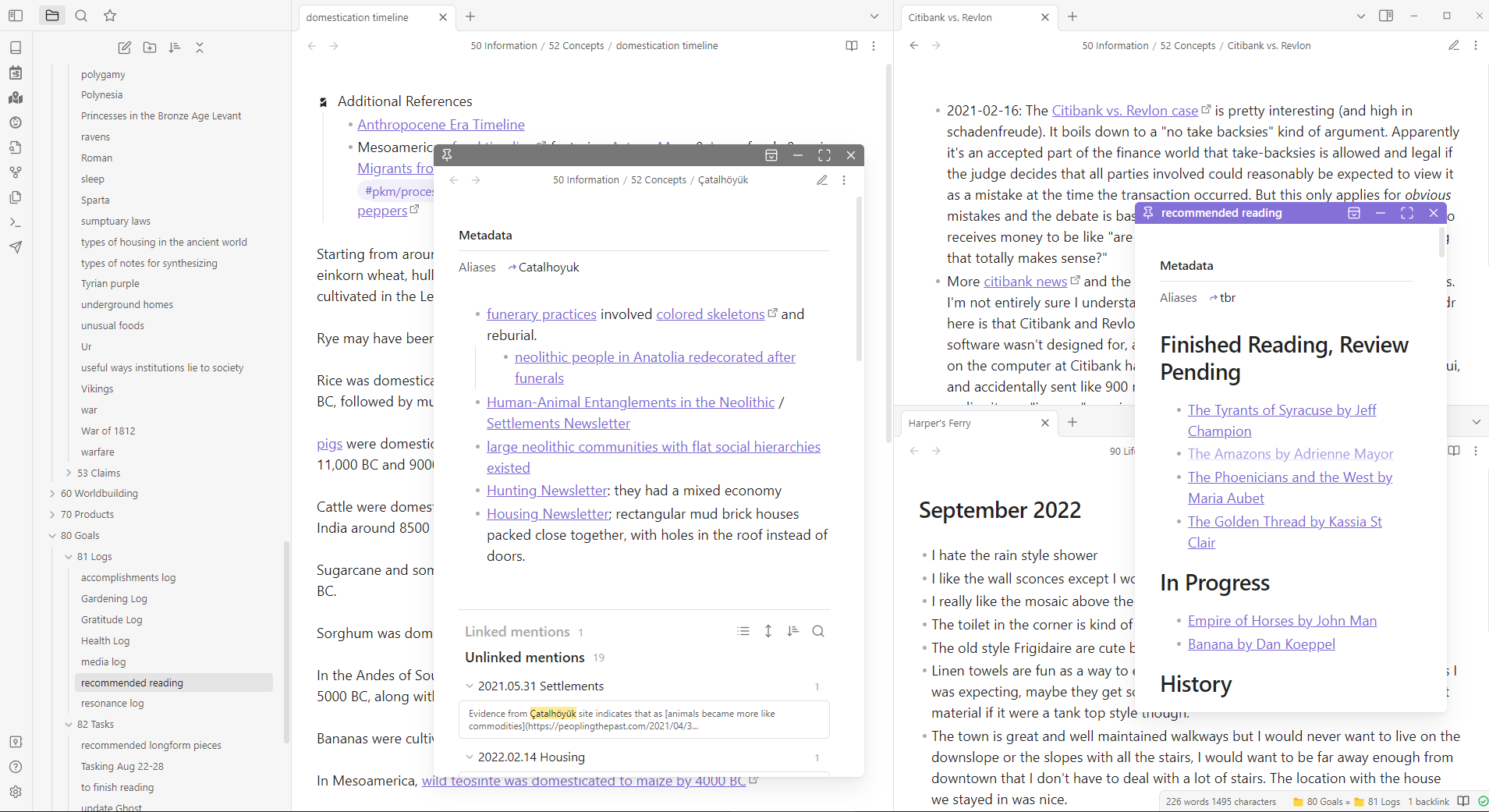Viewport: 1489px width, 812px height.
Task: Collapse 2021.05.31 Settlements mention group
Action: point(470,686)
